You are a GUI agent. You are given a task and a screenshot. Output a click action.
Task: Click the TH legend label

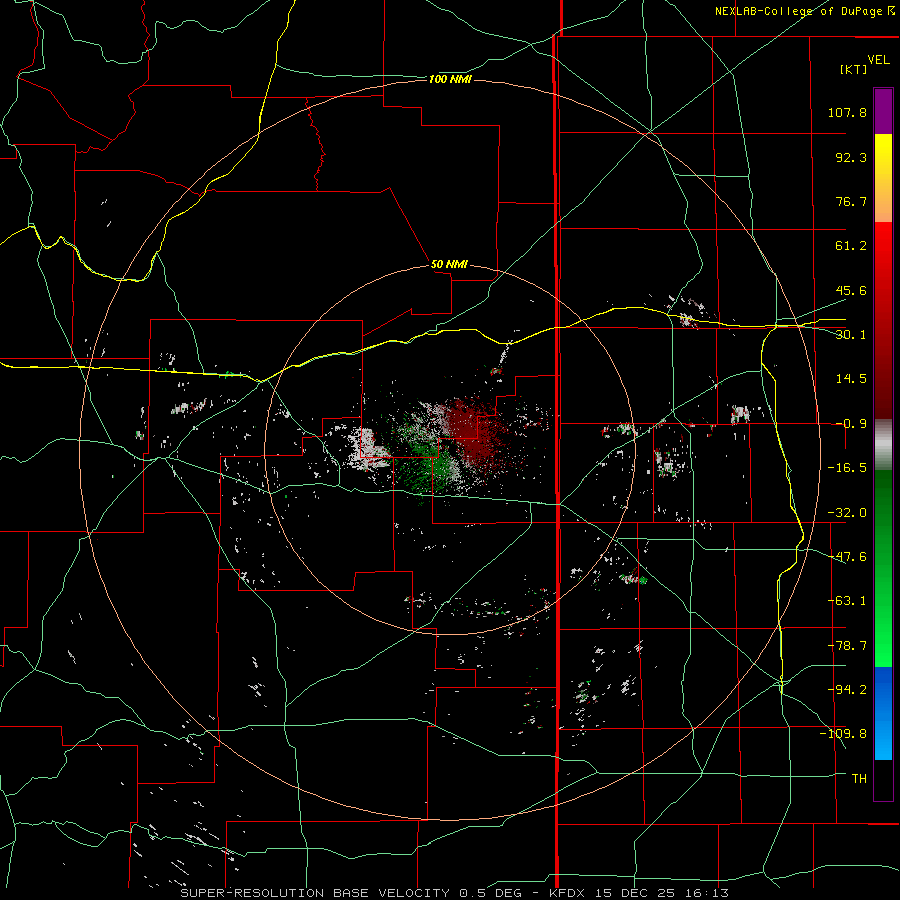point(859,779)
